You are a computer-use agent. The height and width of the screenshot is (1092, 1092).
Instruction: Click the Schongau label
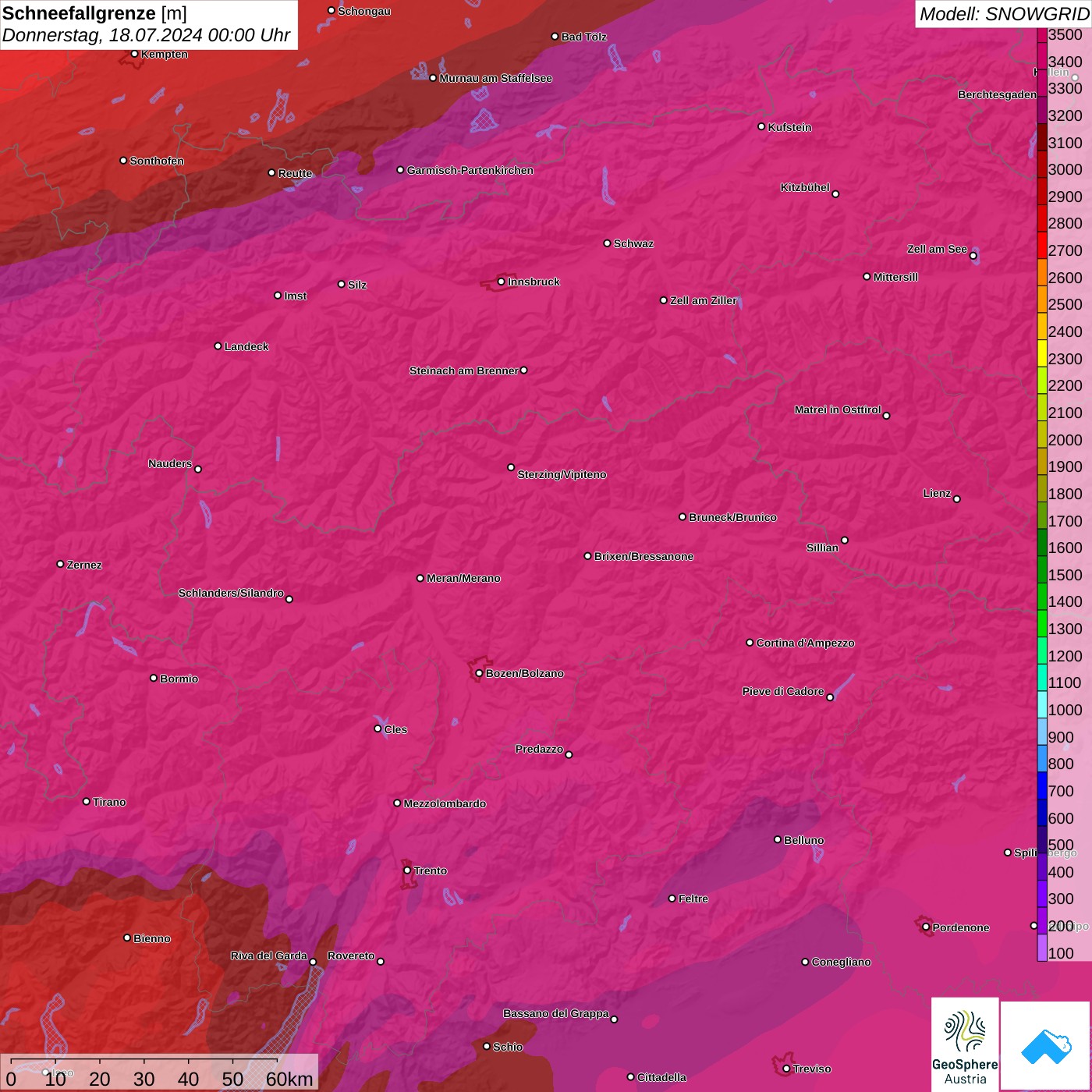(364, 11)
